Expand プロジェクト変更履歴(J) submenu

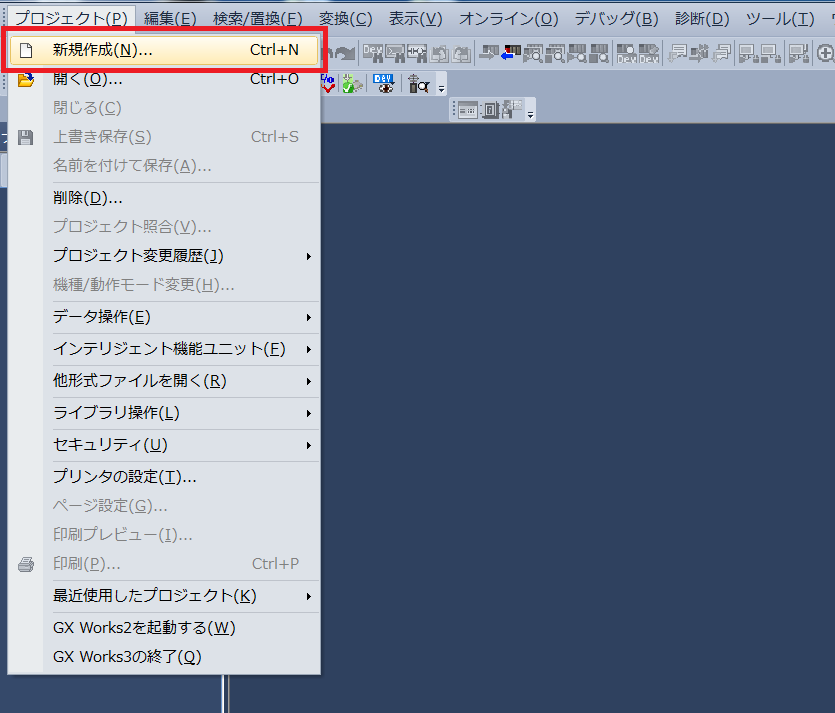[x=164, y=256]
